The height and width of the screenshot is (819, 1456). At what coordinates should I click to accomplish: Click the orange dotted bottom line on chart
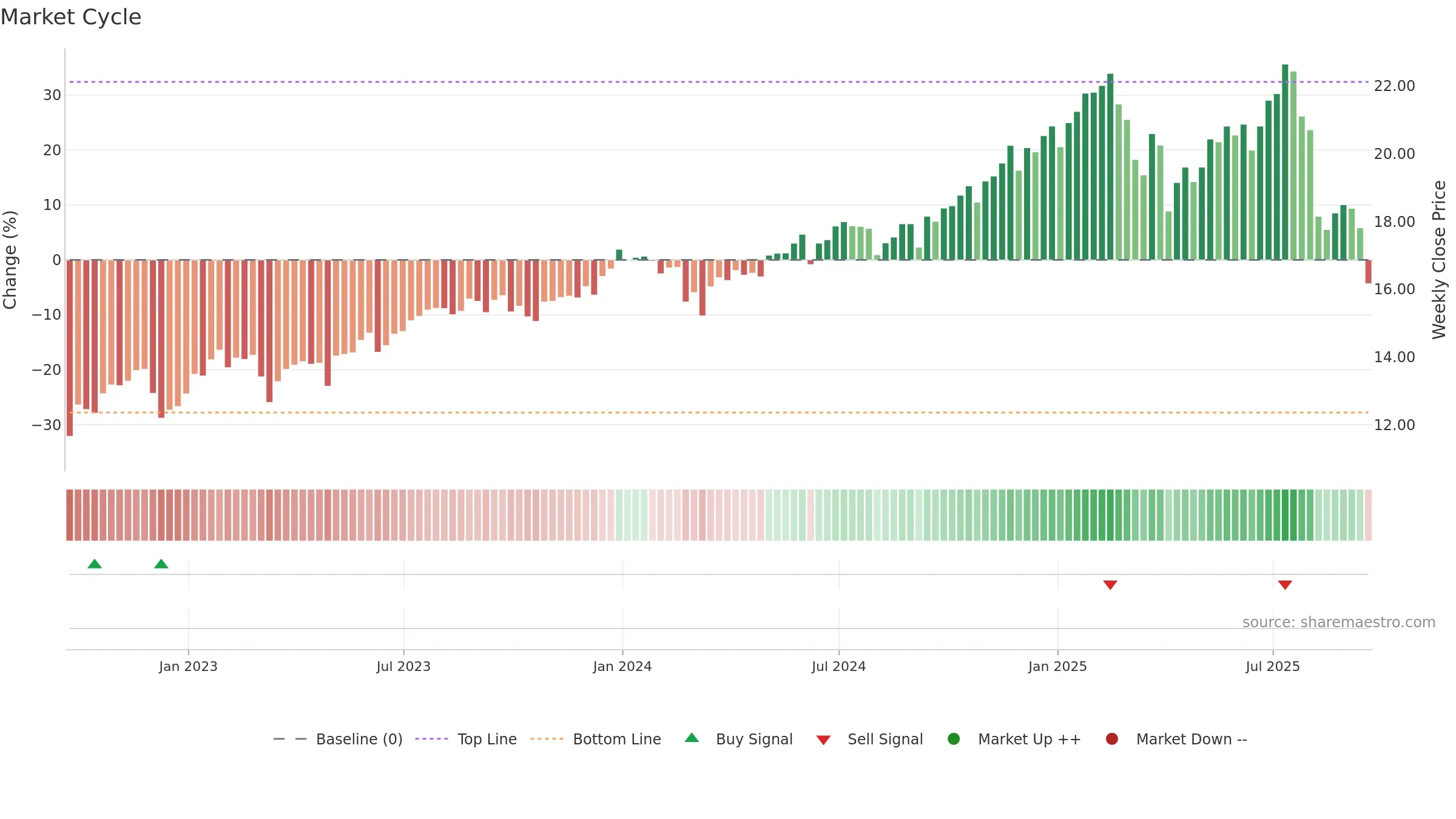(x=719, y=413)
